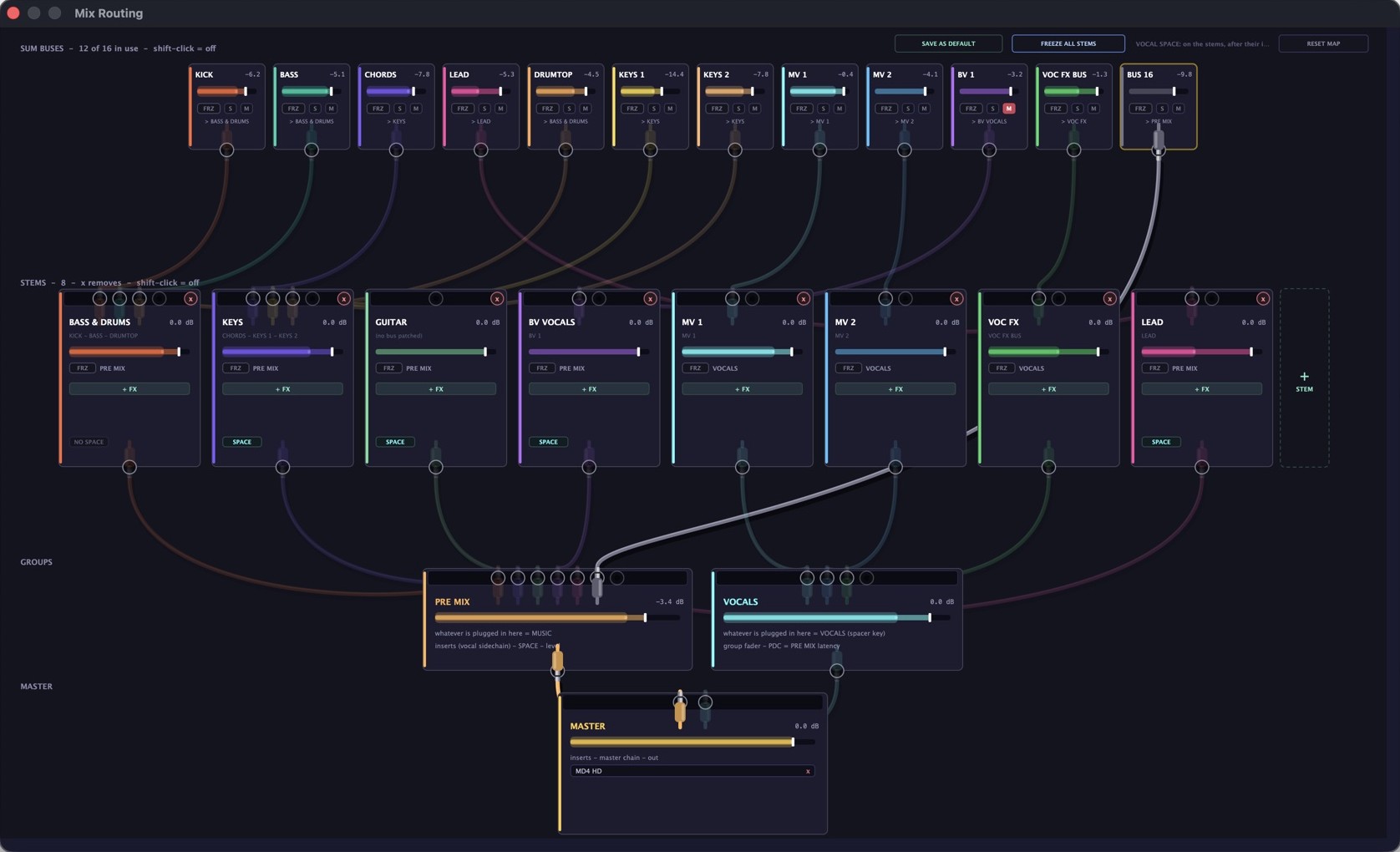
Task: Add an effect with + FX on KEYS stem
Action: click(x=282, y=389)
